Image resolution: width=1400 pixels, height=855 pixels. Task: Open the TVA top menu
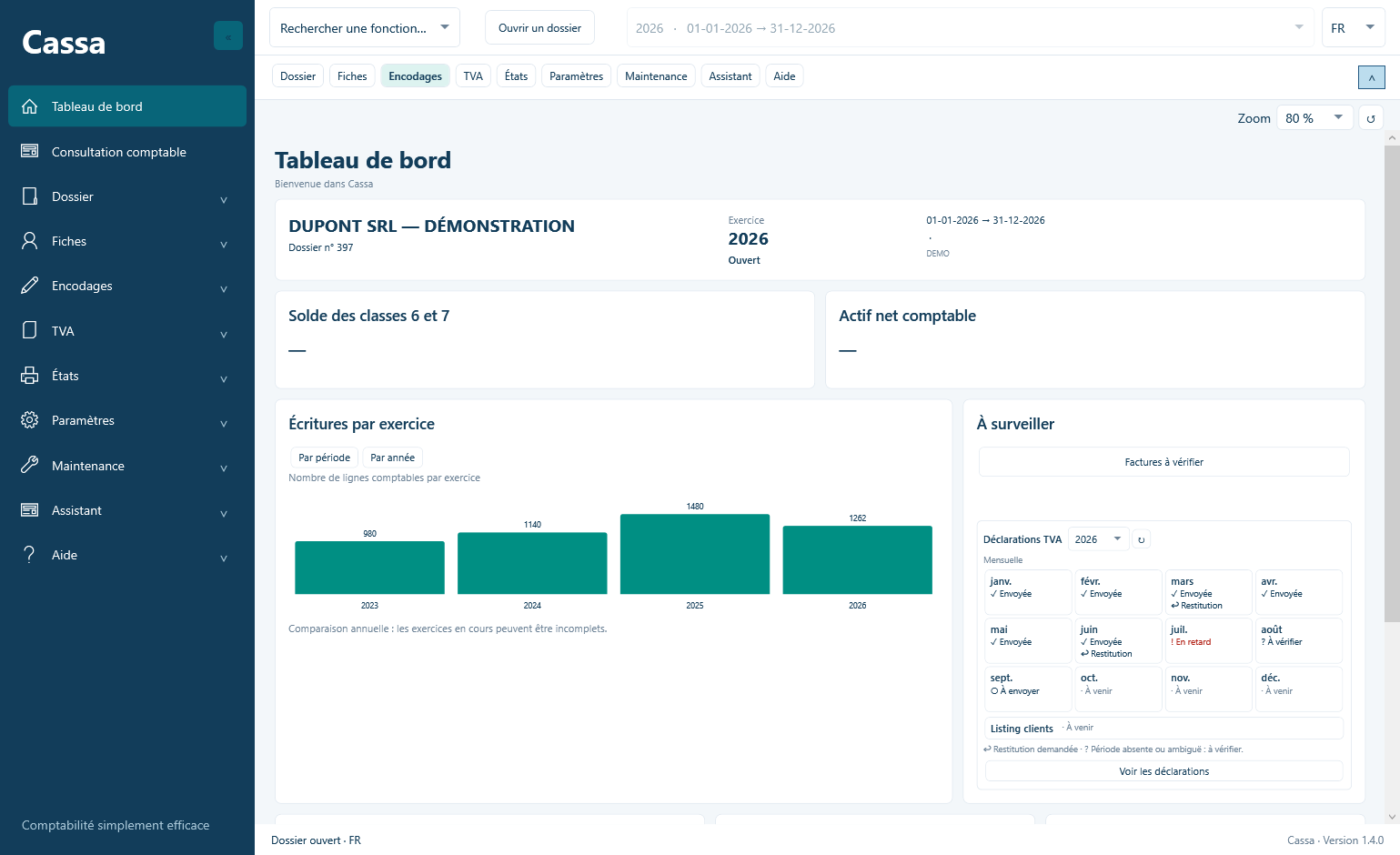click(473, 75)
